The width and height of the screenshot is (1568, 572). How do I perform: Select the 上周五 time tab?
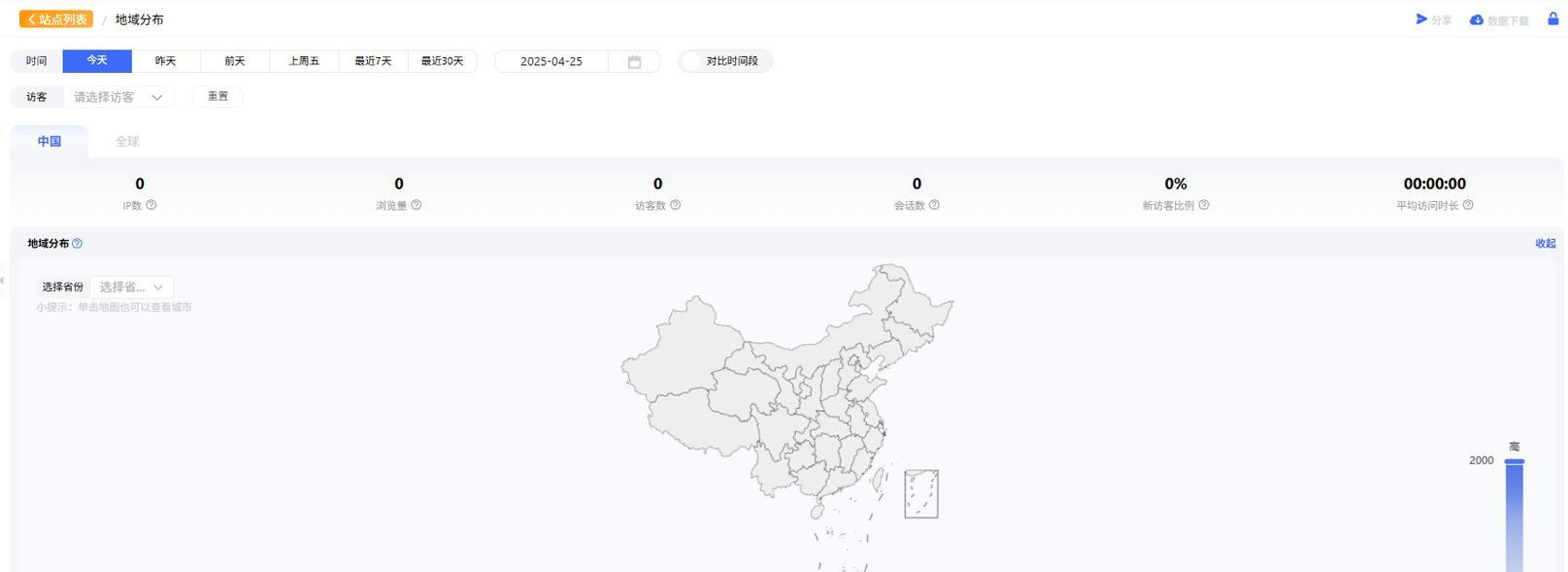[304, 61]
